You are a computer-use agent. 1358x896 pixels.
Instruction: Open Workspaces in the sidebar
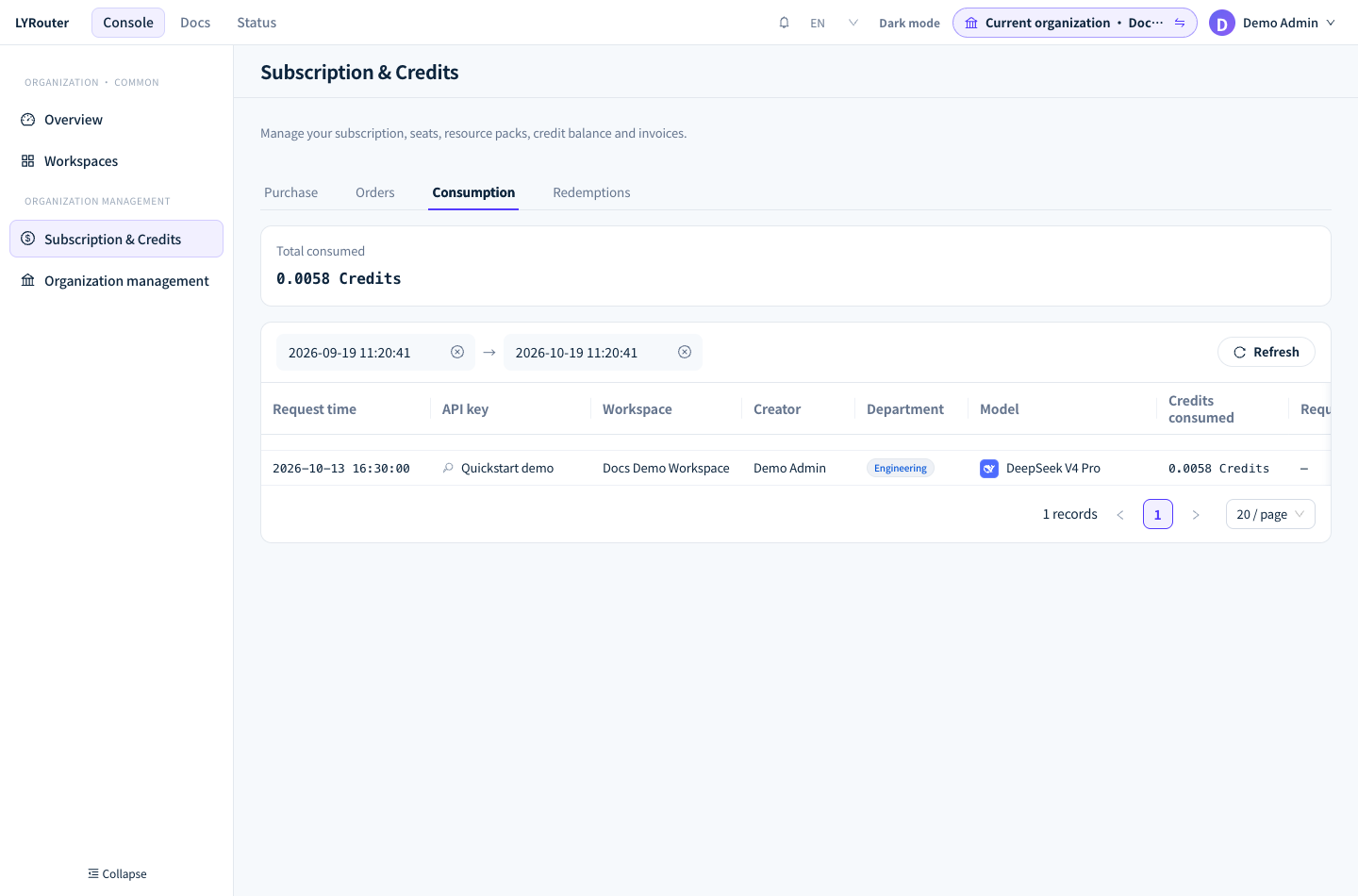click(116, 161)
